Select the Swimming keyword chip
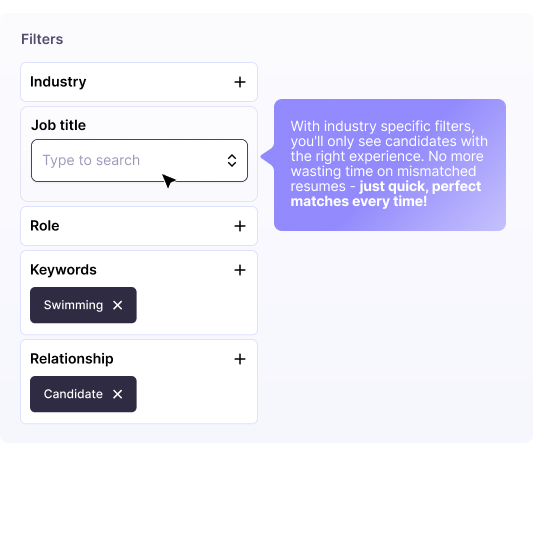Screen dimensions: 533x534 click(x=83, y=305)
